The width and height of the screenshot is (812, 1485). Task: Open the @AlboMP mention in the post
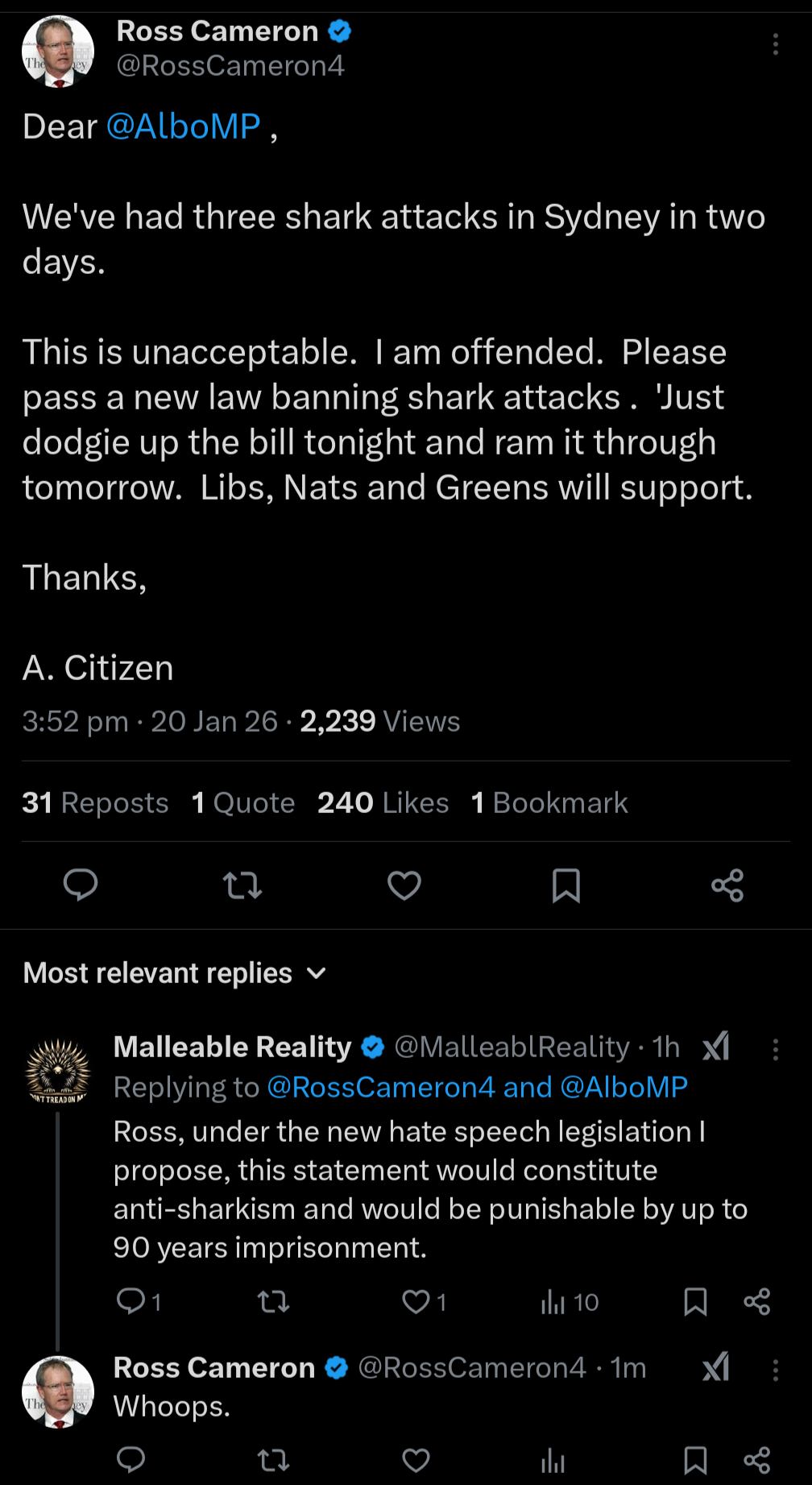[184, 127]
